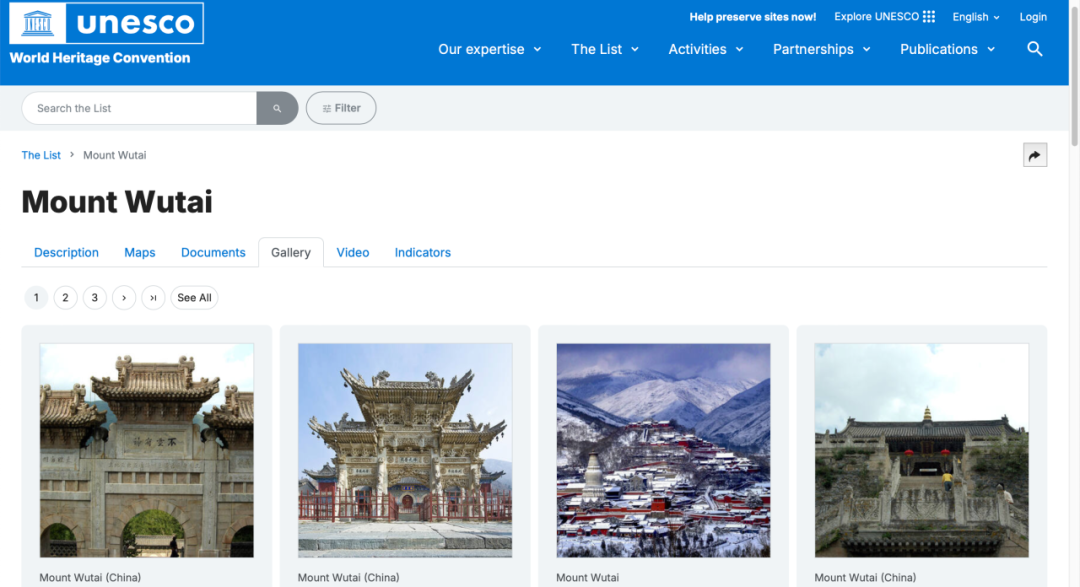
Task: Select the Gallery tab
Action: tap(291, 252)
